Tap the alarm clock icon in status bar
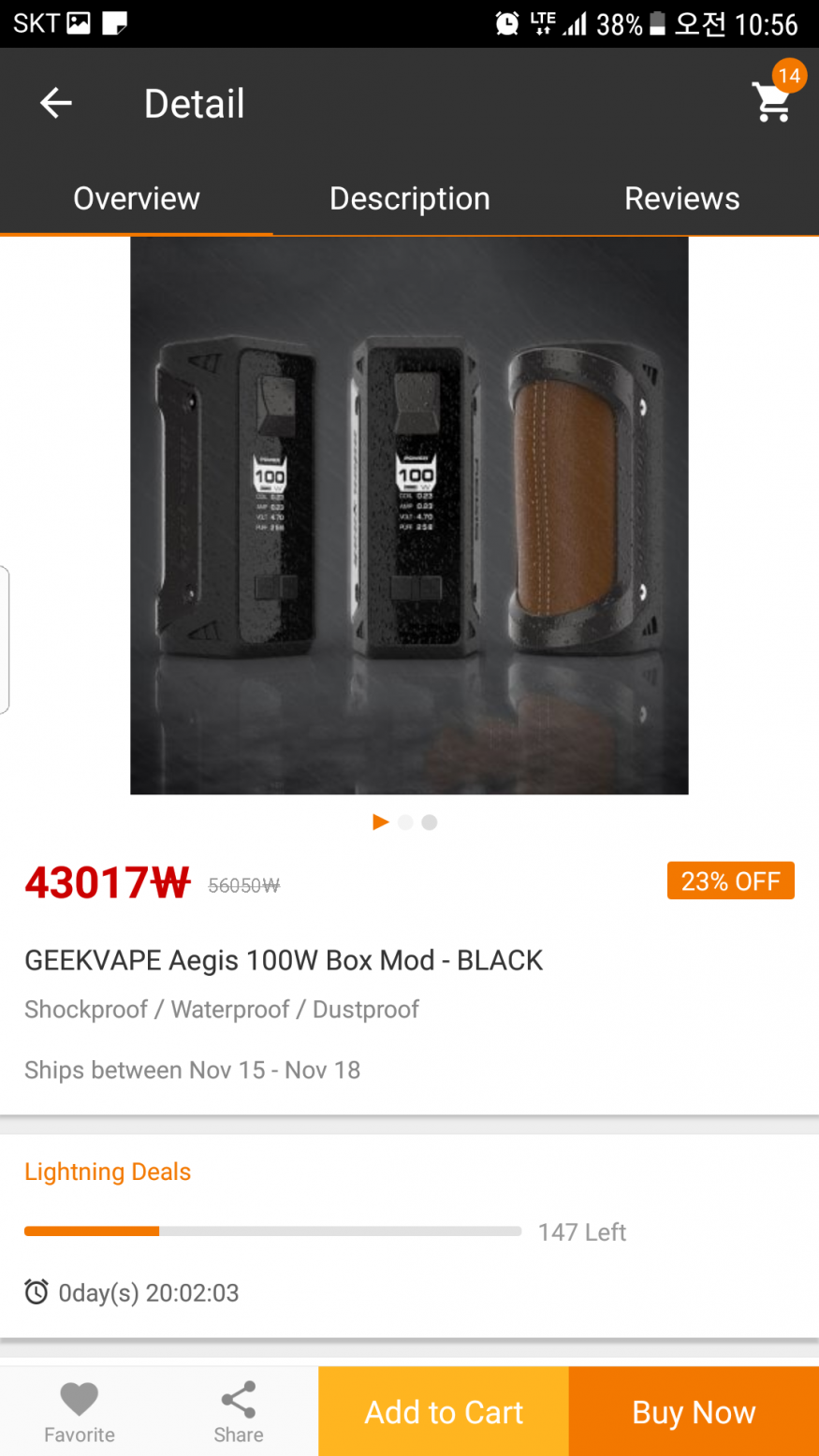819x1456 pixels. click(507, 23)
